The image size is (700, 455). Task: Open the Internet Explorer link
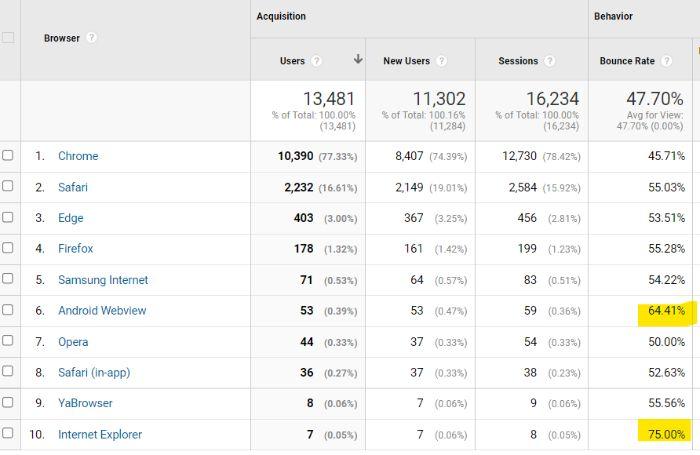tap(100, 434)
